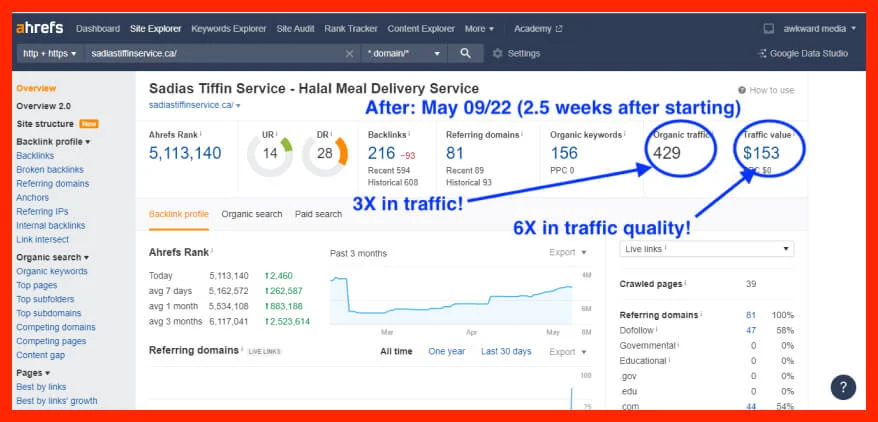Collapse the Pages sidebar section
The image size is (878, 422).
pos(33,373)
